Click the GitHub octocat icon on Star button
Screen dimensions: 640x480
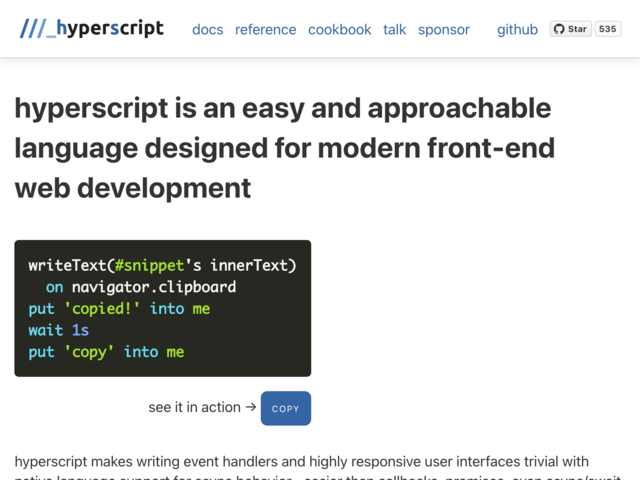560,30
